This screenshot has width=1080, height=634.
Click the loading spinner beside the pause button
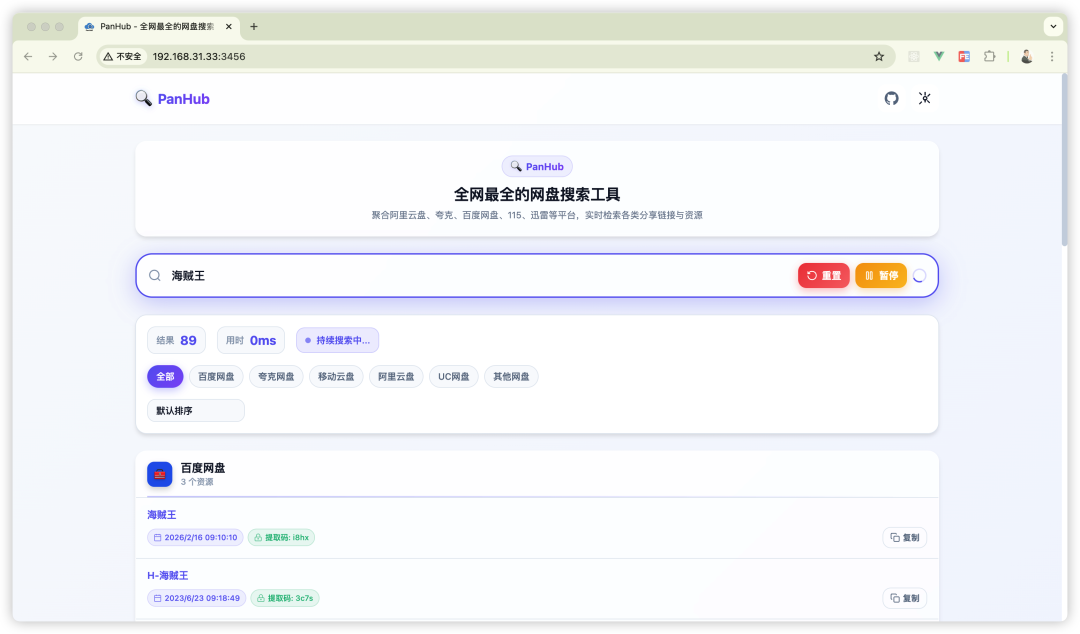click(x=918, y=274)
